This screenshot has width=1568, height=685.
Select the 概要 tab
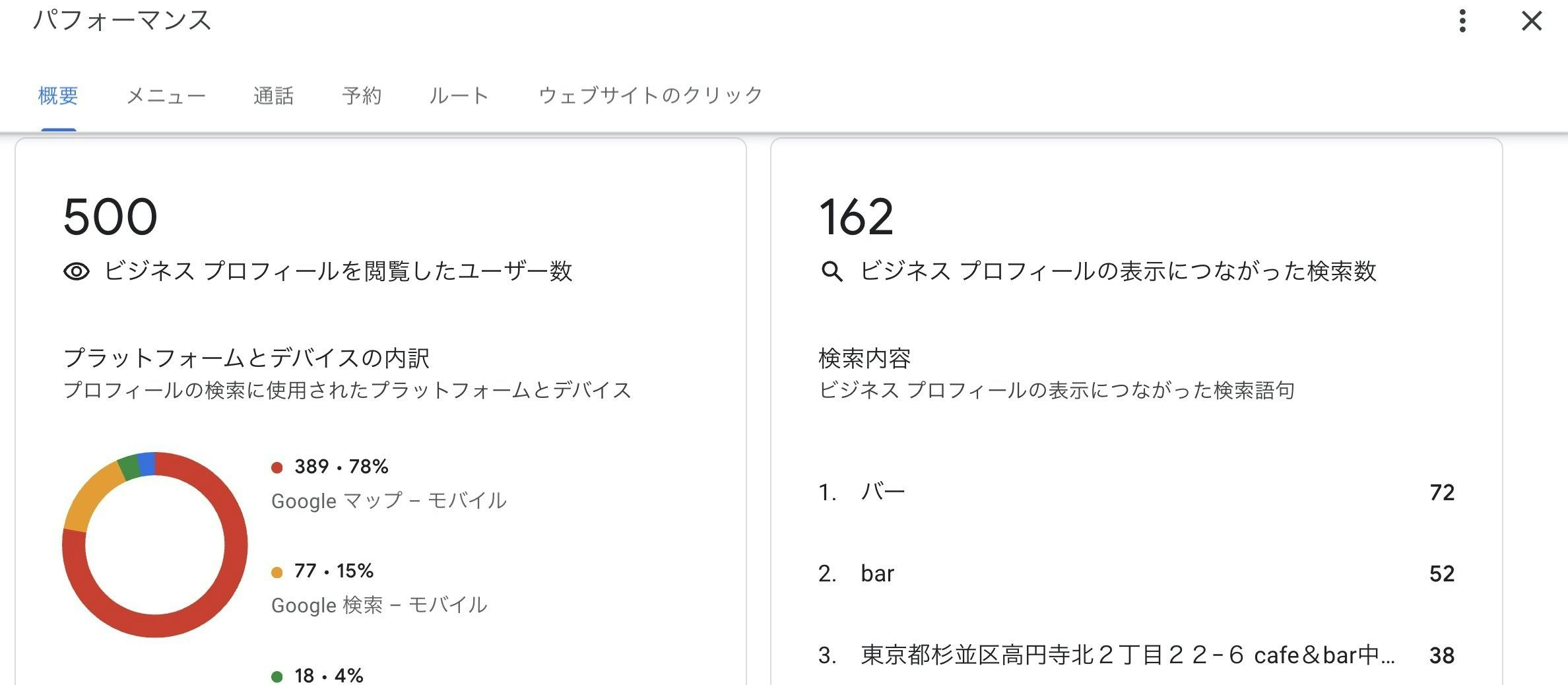point(58,96)
